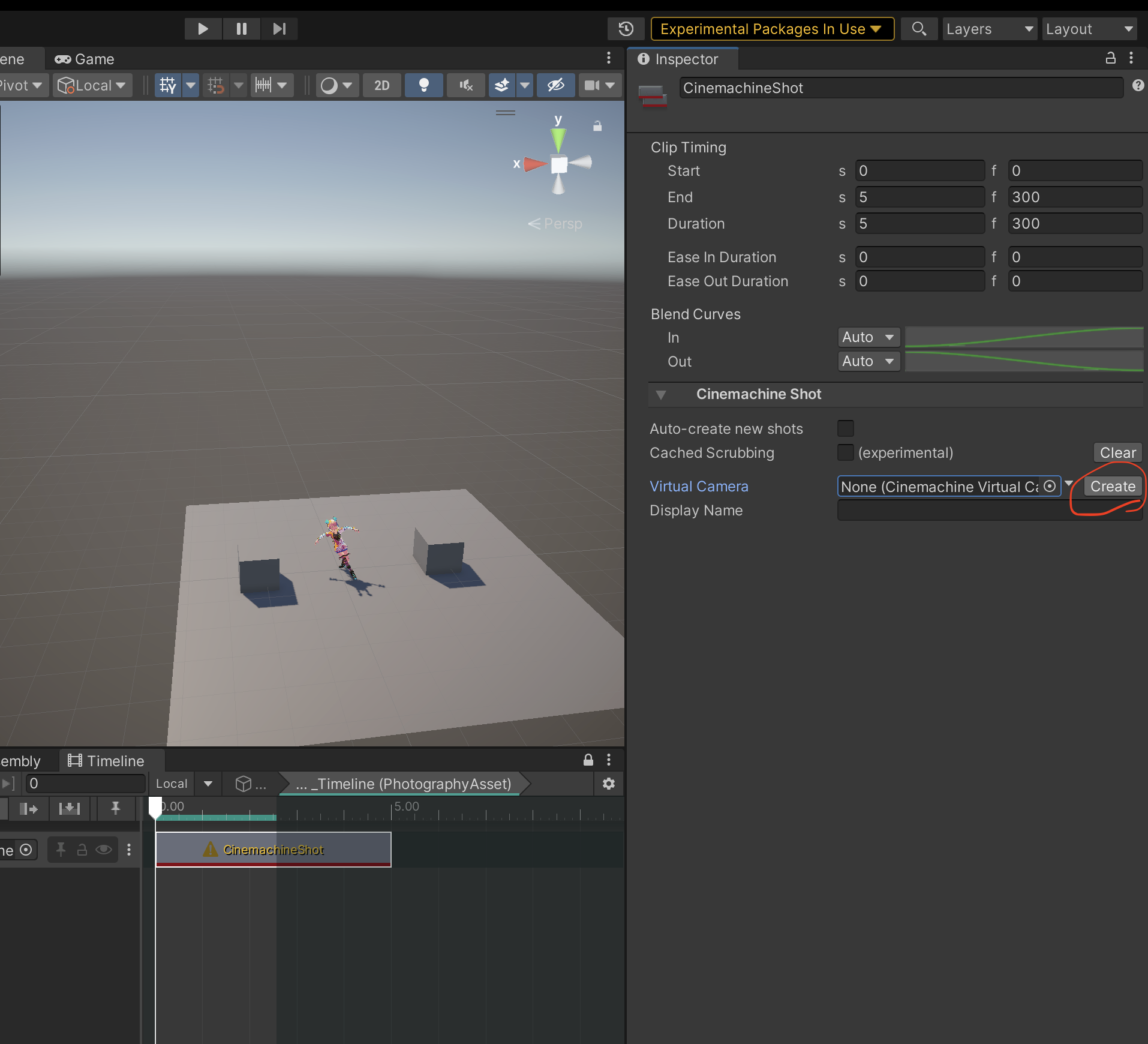Open the Scene view more options menu
The height and width of the screenshot is (1044, 1148).
tap(609, 58)
